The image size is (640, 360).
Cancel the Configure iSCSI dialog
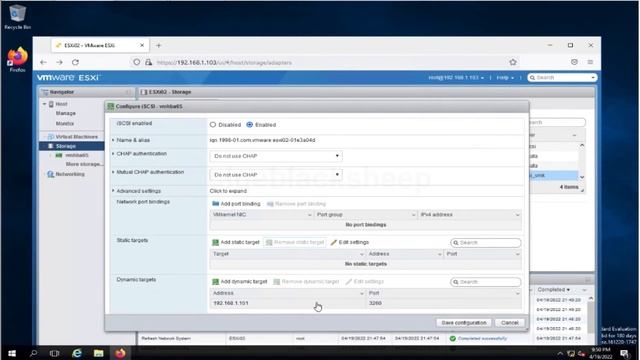pos(509,322)
